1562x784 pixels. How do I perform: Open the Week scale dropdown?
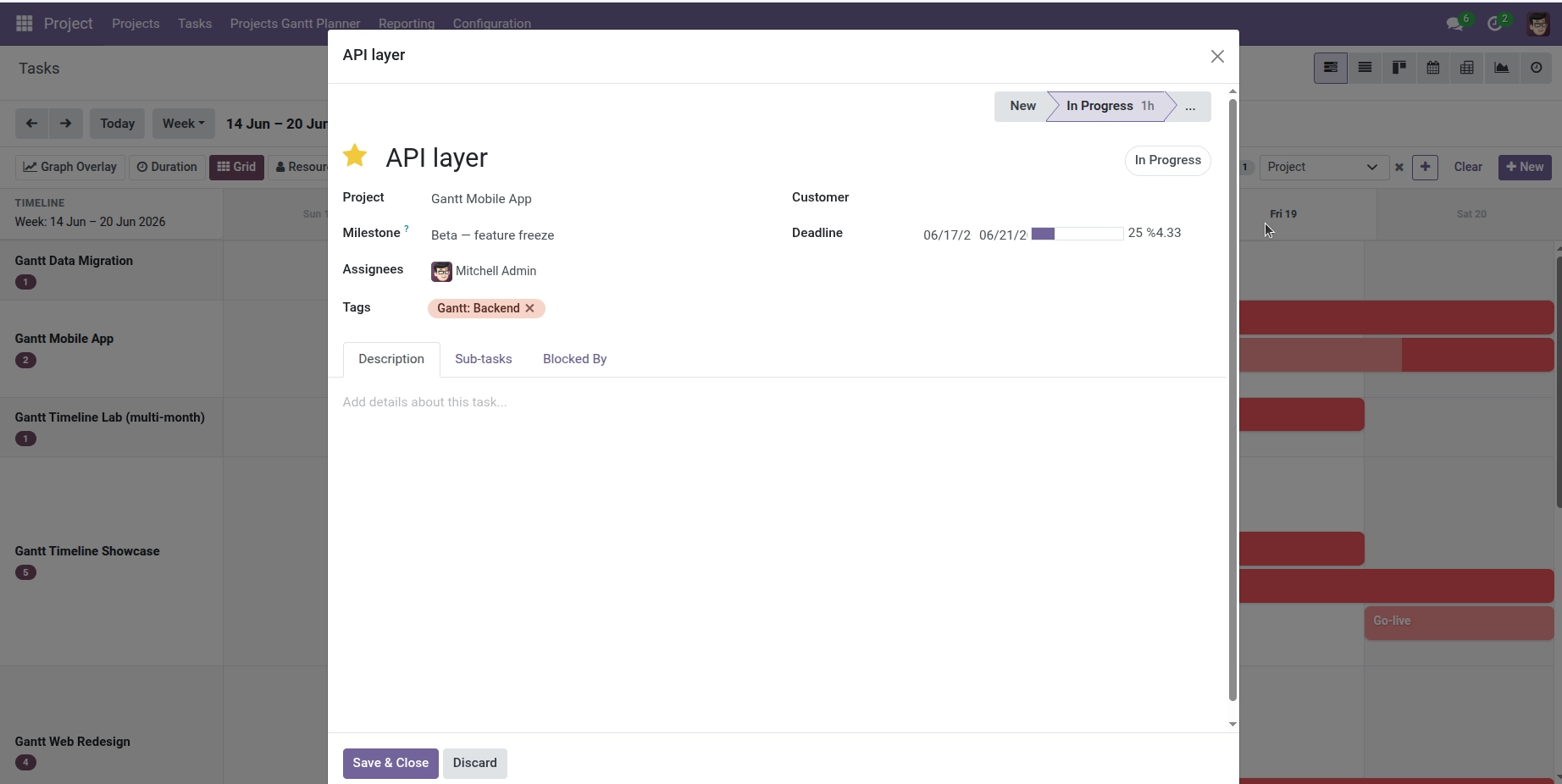click(x=184, y=124)
